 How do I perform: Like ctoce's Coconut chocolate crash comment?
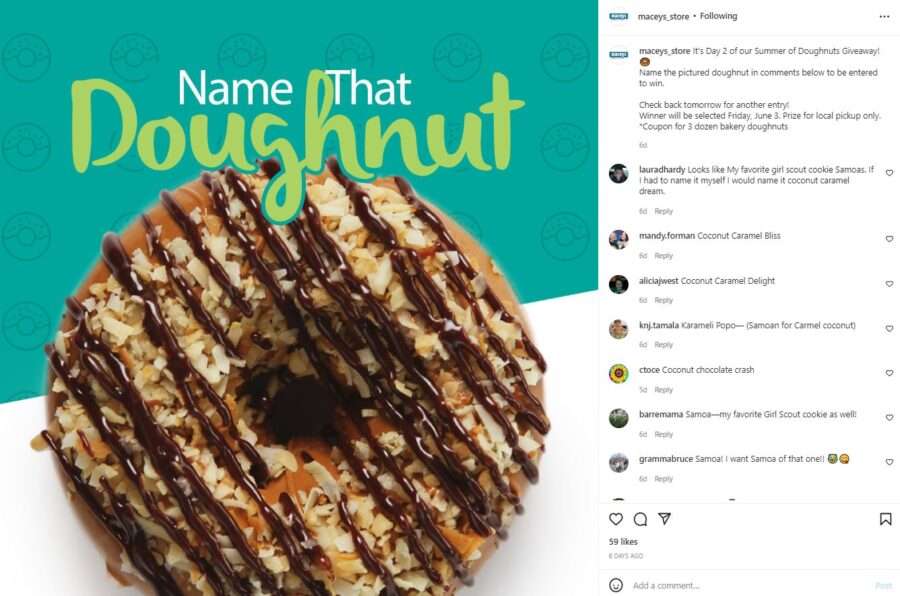pos(889,373)
